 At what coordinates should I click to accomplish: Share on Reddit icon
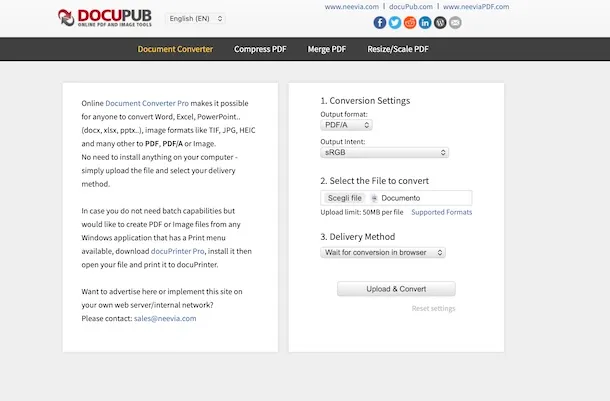tap(410, 23)
